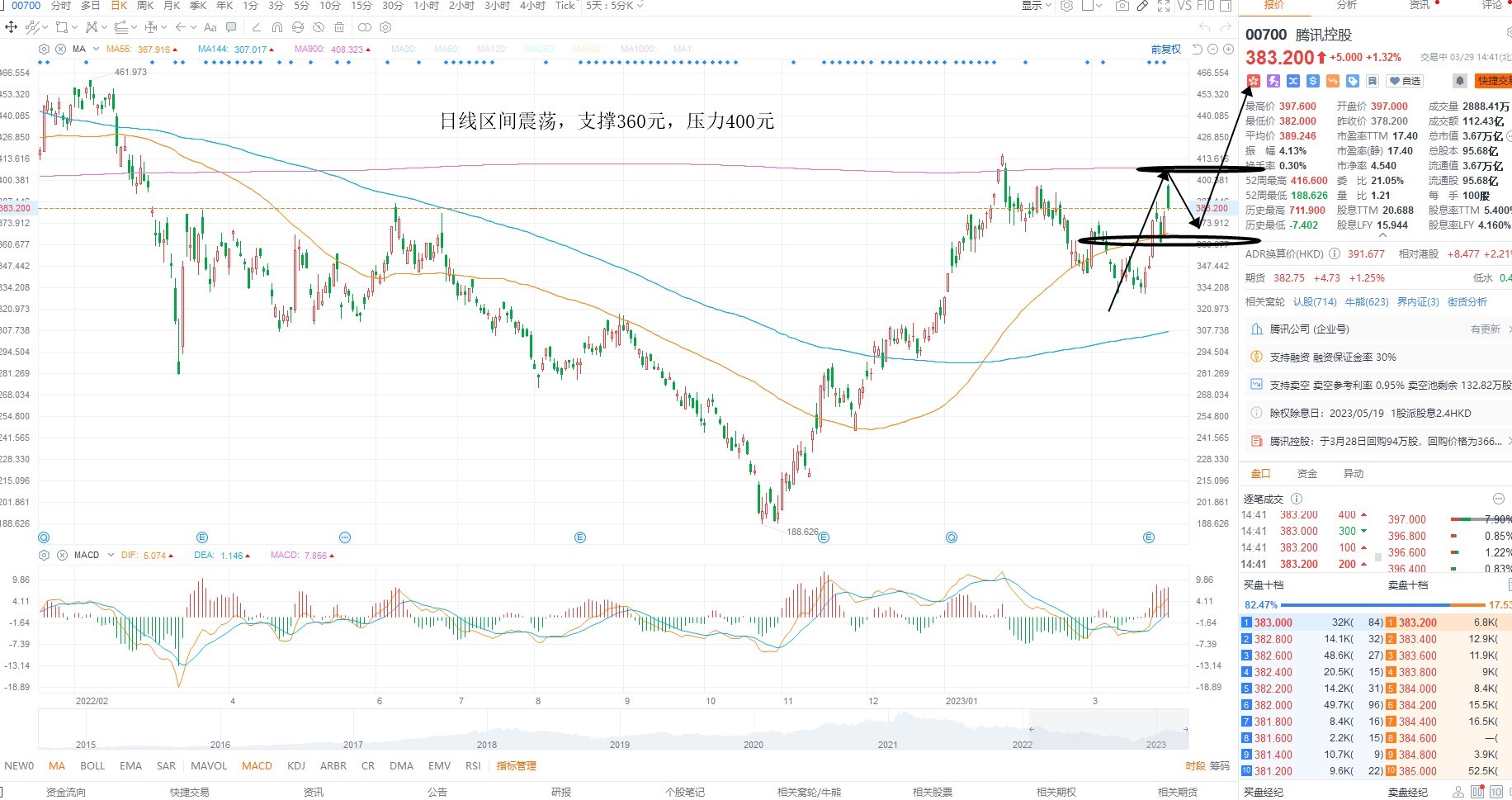Viewport: 1512px width, 800px height.
Task: Toggle the BOLL indicator
Action: pos(92,766)
